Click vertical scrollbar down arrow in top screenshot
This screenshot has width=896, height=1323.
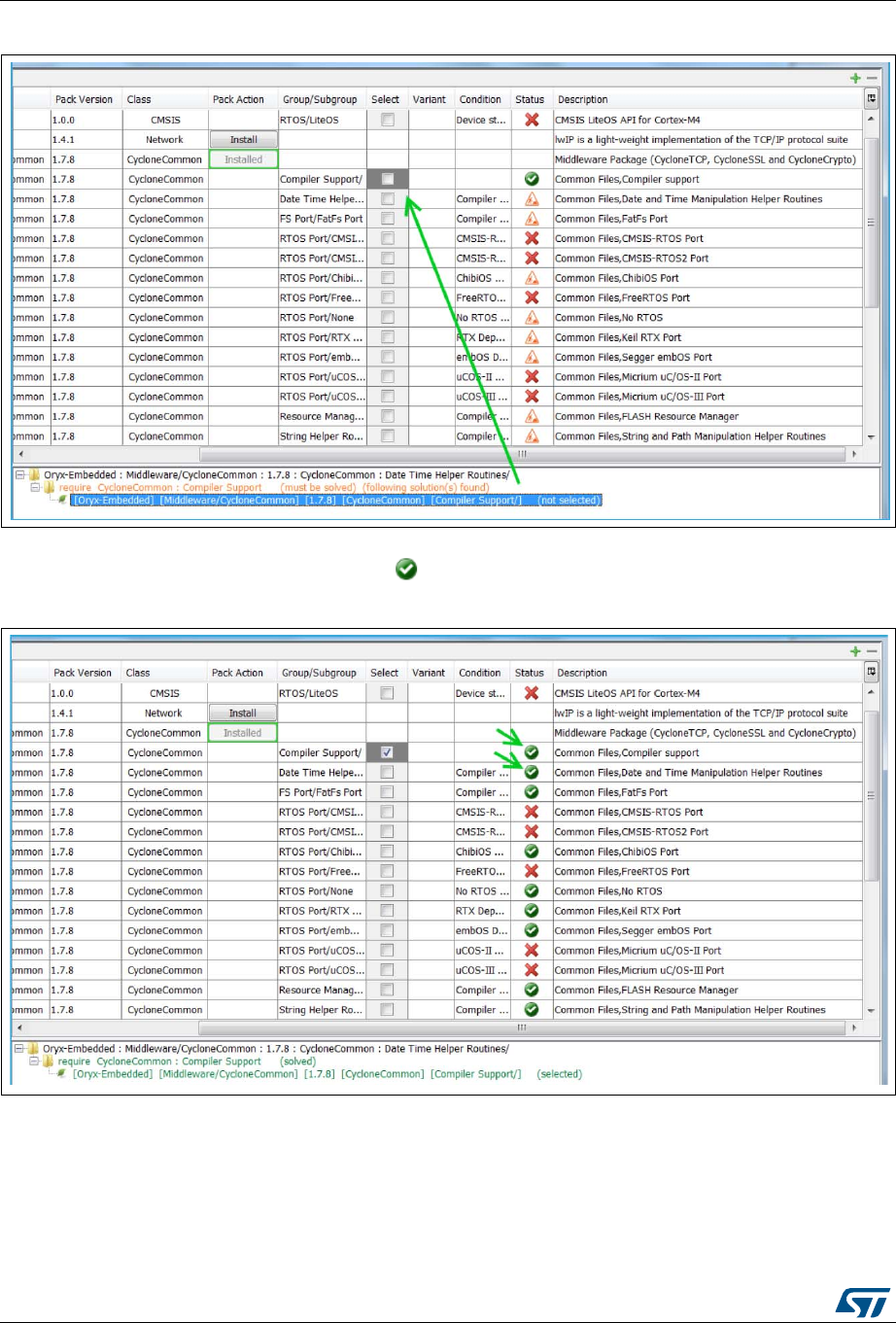(872, 437)
